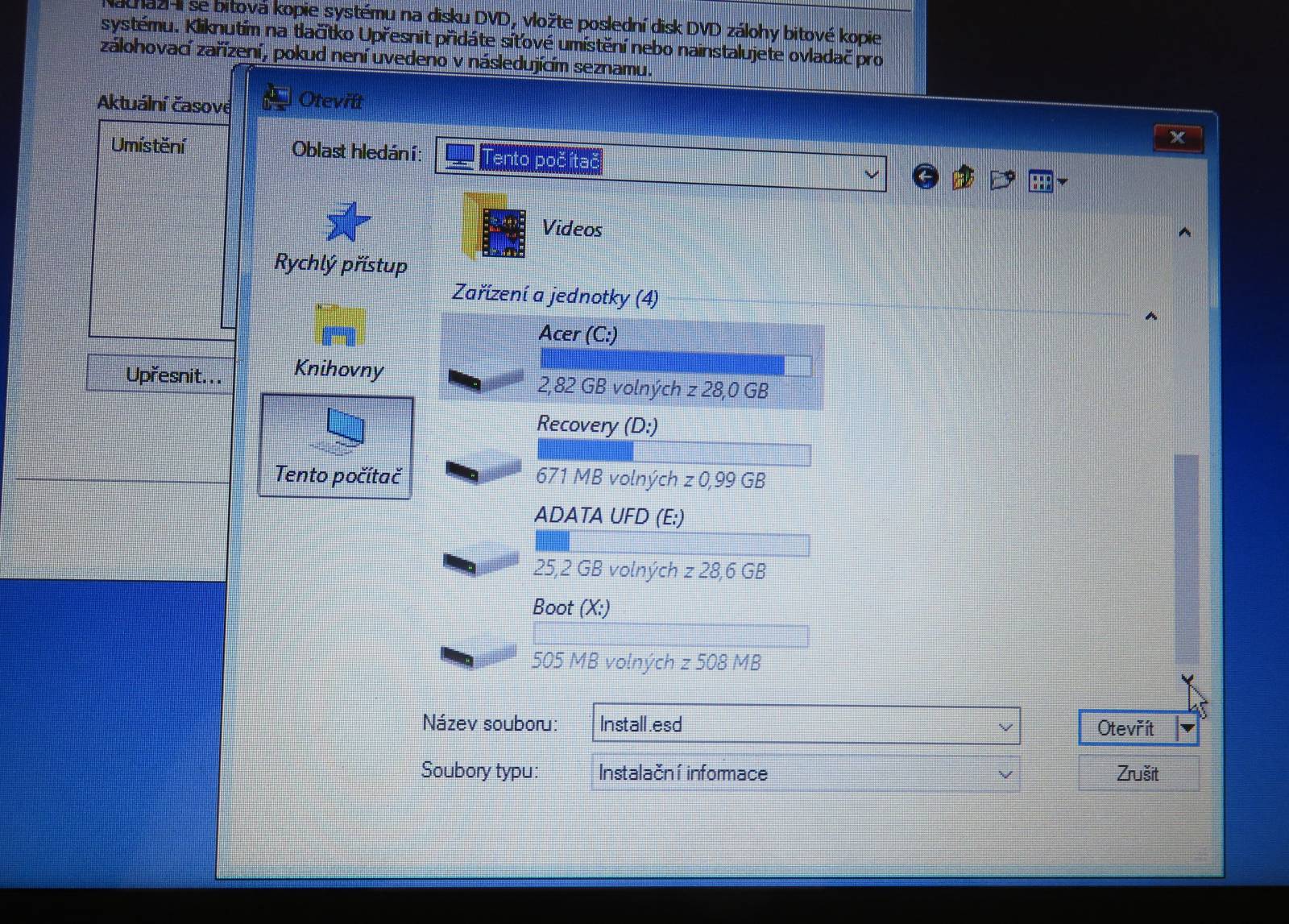
Task: Go up one folder level icon
Action: click(963, 177)
